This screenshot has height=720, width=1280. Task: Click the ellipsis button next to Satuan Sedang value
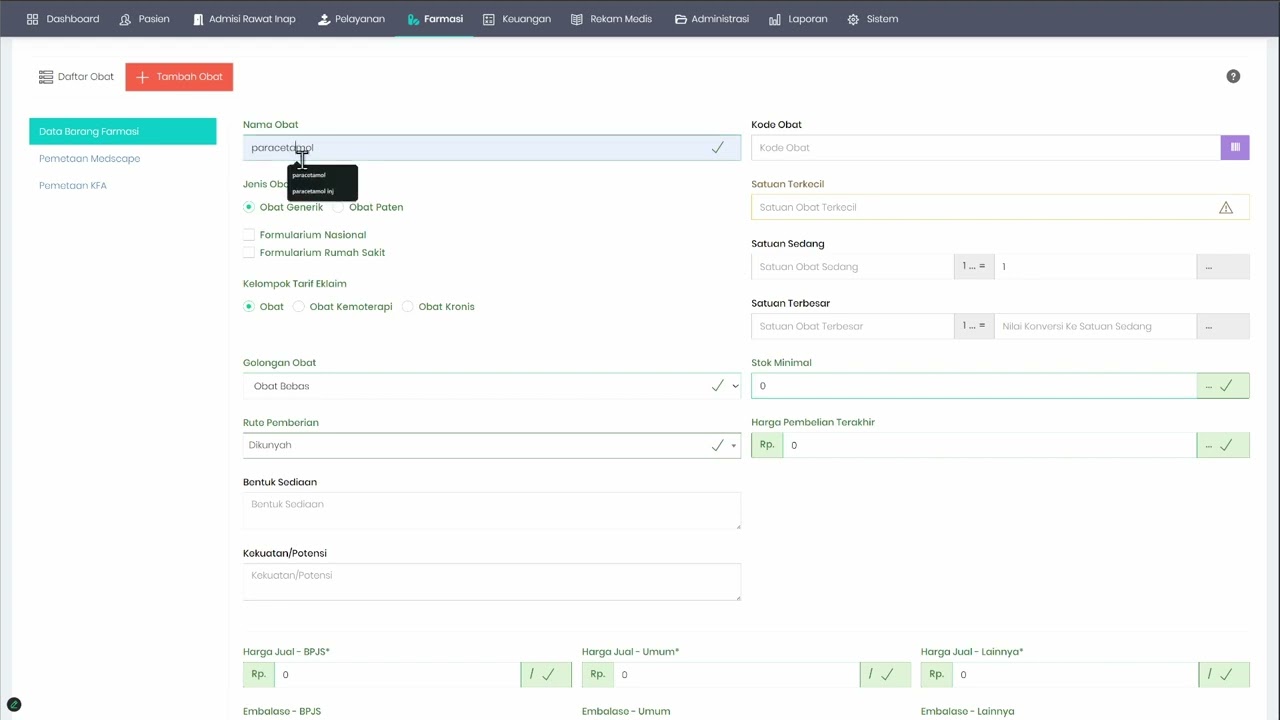[x=1223, y=267]
